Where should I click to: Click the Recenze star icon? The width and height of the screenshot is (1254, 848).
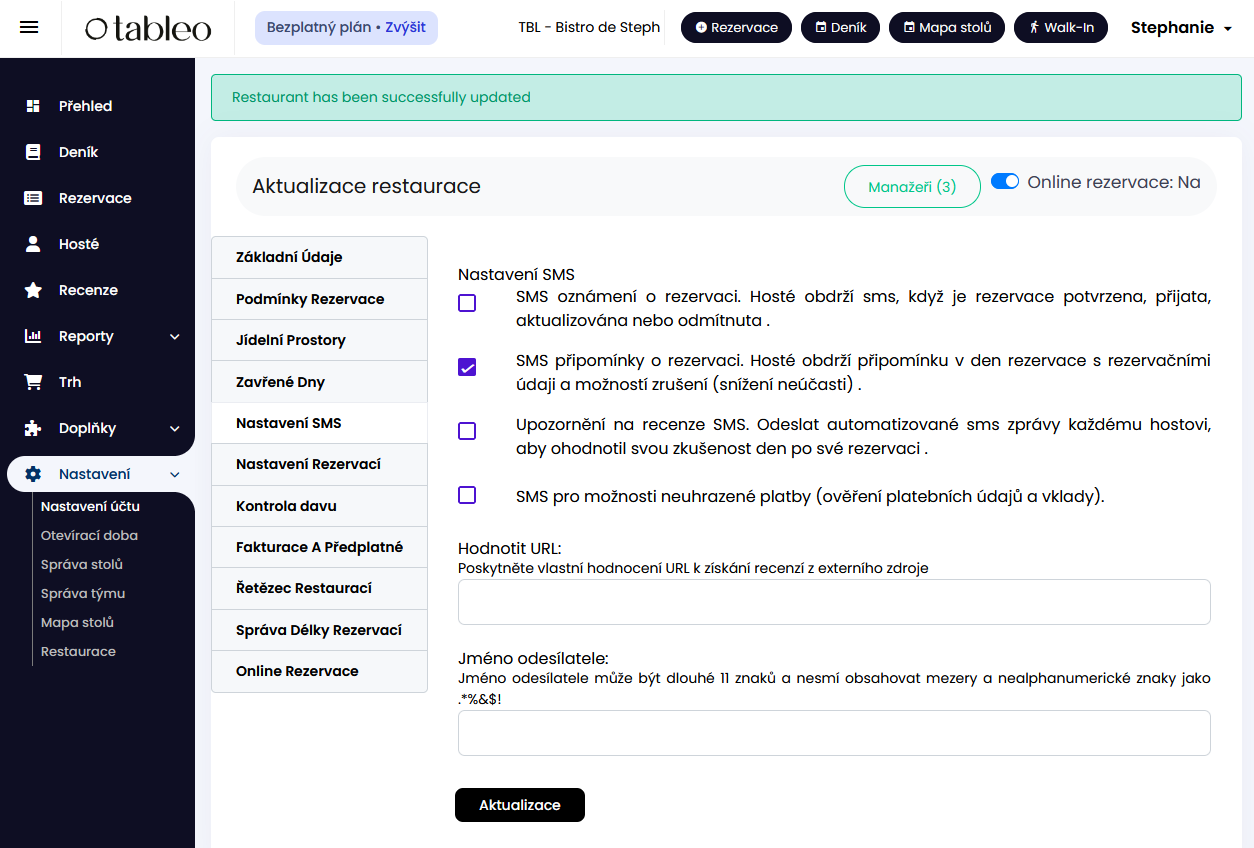(x=33, y=290)
